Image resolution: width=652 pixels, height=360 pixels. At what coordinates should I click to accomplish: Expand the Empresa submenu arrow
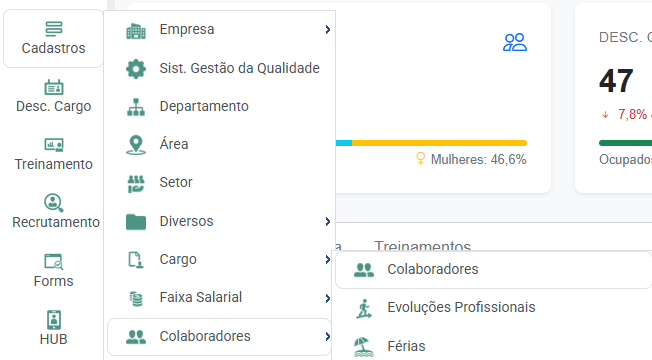point(328,30)
